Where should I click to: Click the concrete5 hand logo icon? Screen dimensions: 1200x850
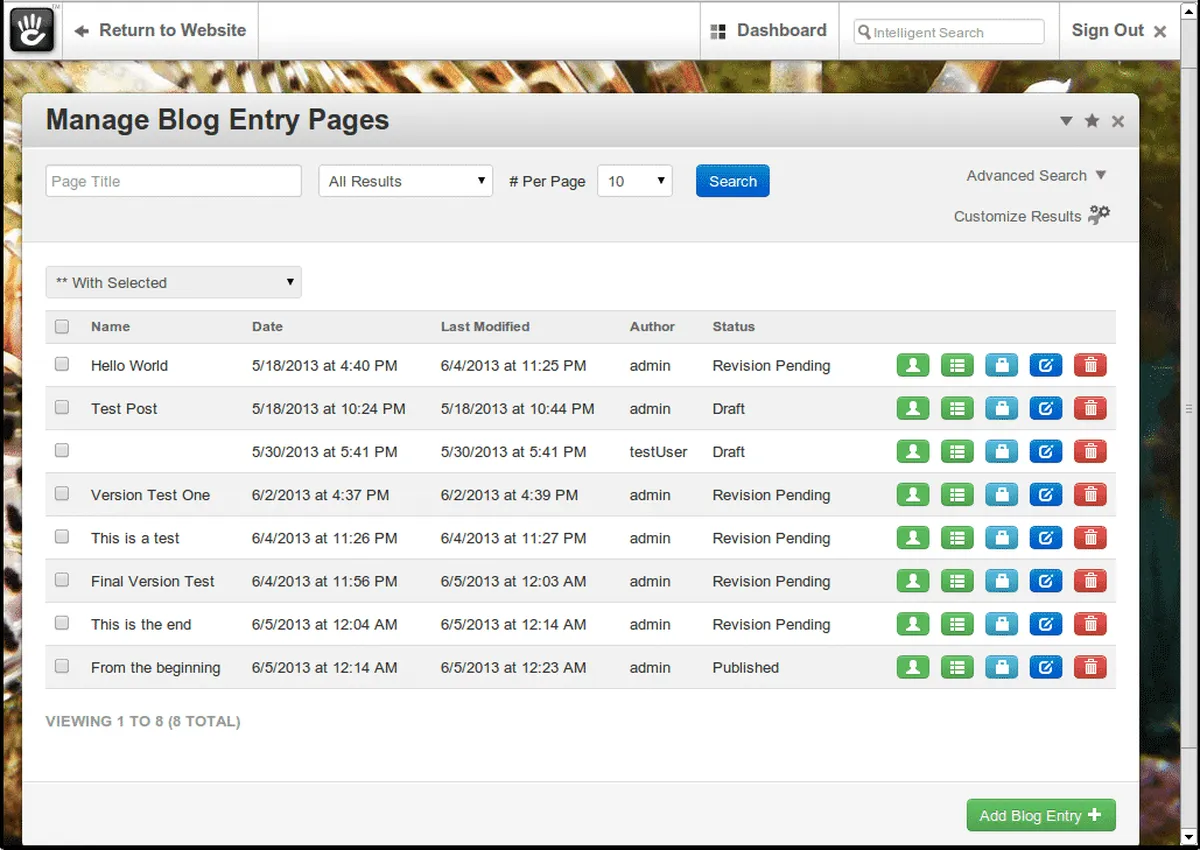coord(32,30)
